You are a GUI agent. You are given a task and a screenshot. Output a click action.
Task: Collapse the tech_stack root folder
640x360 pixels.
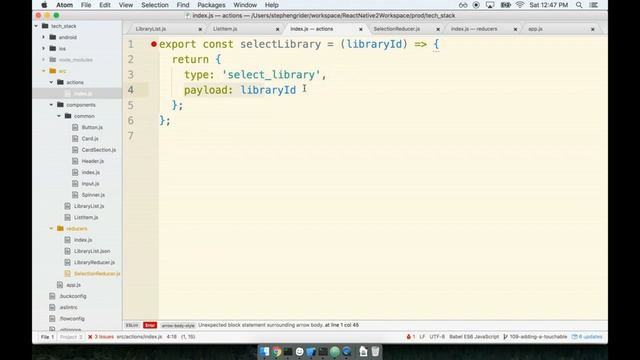point(36,26)
